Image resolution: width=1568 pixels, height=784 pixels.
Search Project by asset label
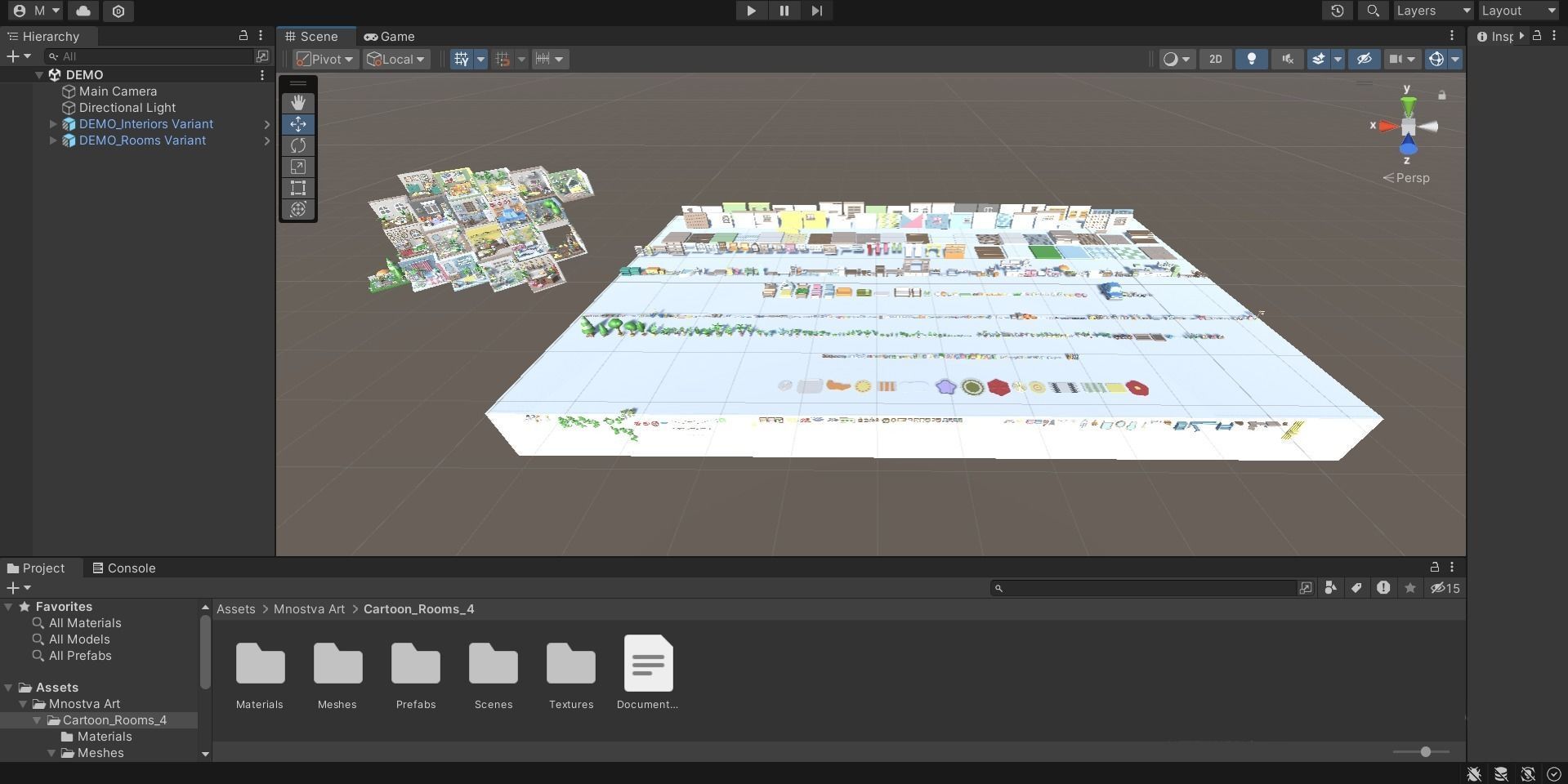point(1356,588)
